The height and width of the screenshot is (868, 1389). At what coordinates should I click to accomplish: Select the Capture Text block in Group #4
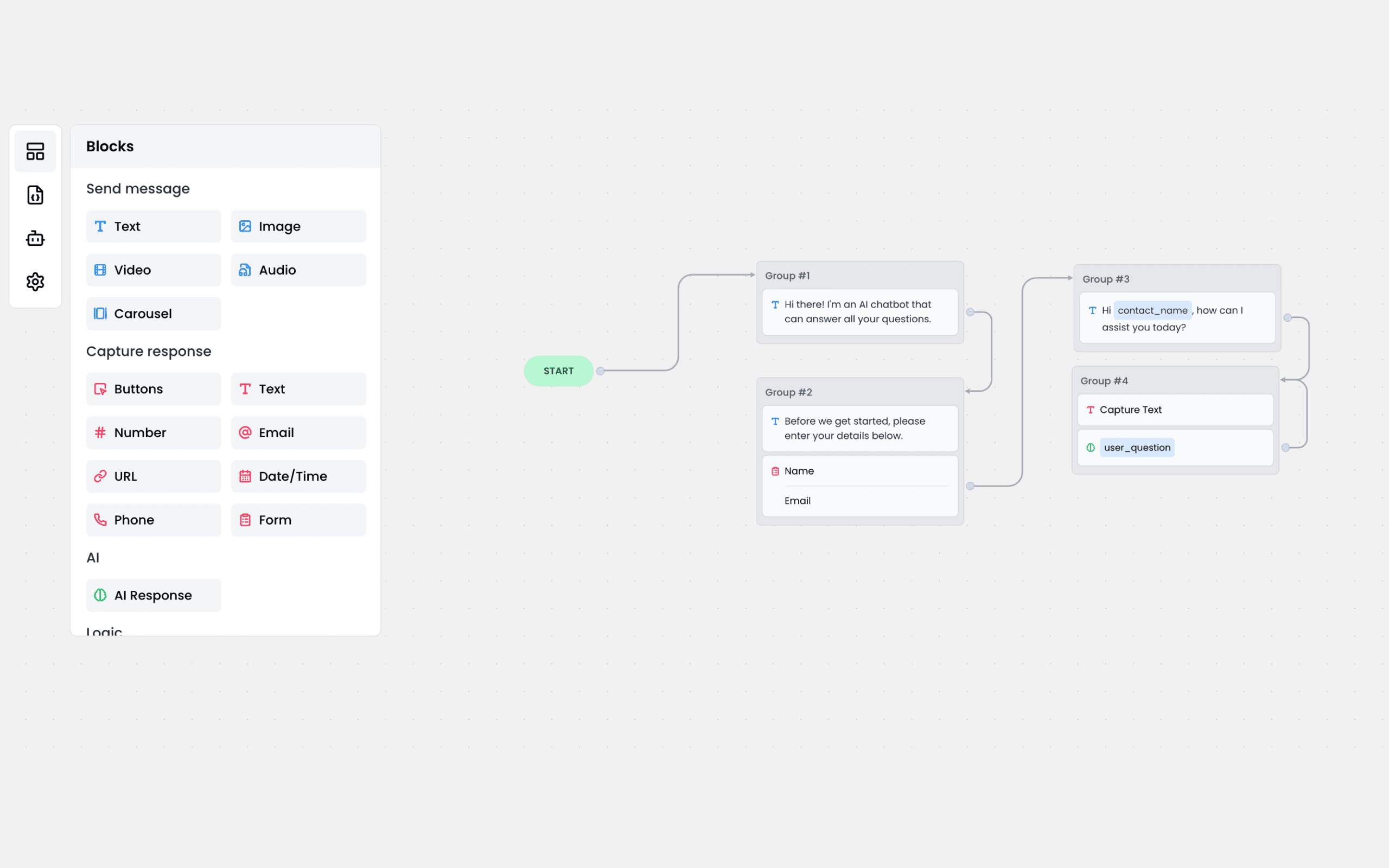pos(1174,410)
